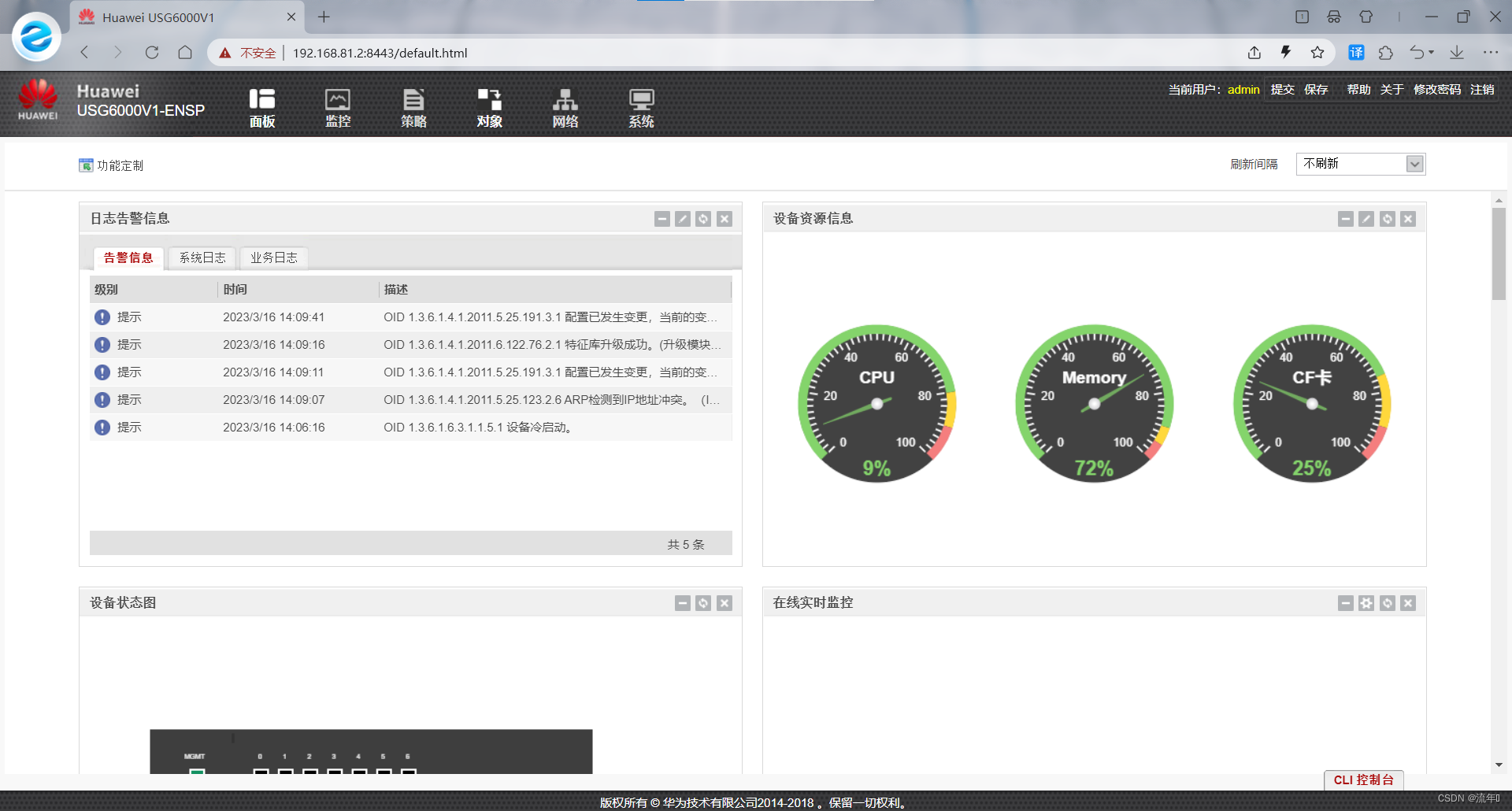Open the browser downloads icon
Viewport: 1512px width, 811px height.
1457,53
